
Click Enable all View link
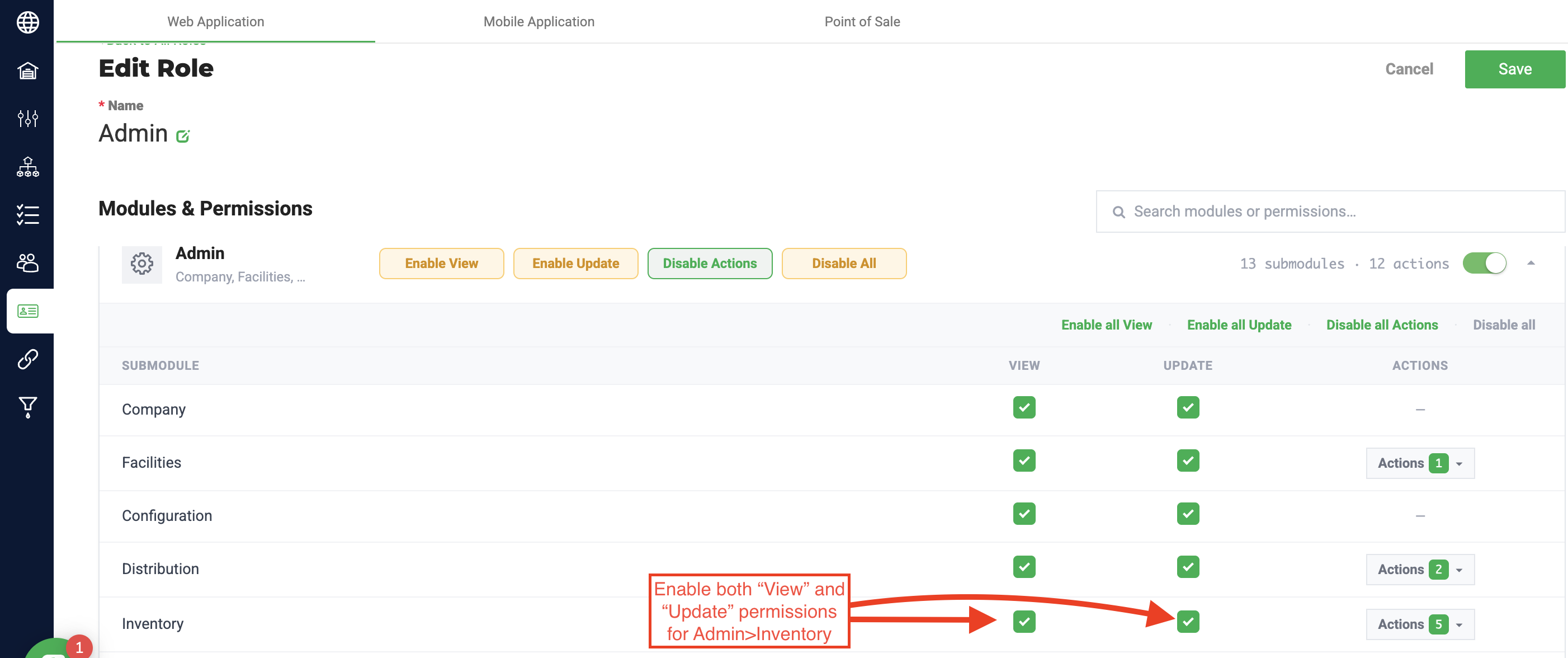[x=1106, y=325]
